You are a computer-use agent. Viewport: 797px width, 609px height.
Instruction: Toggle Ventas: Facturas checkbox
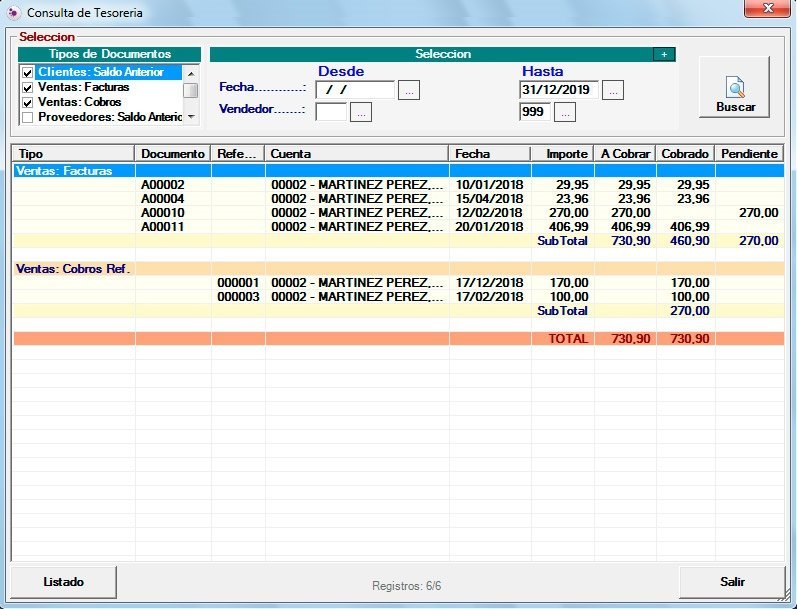(x=28, y=88)
